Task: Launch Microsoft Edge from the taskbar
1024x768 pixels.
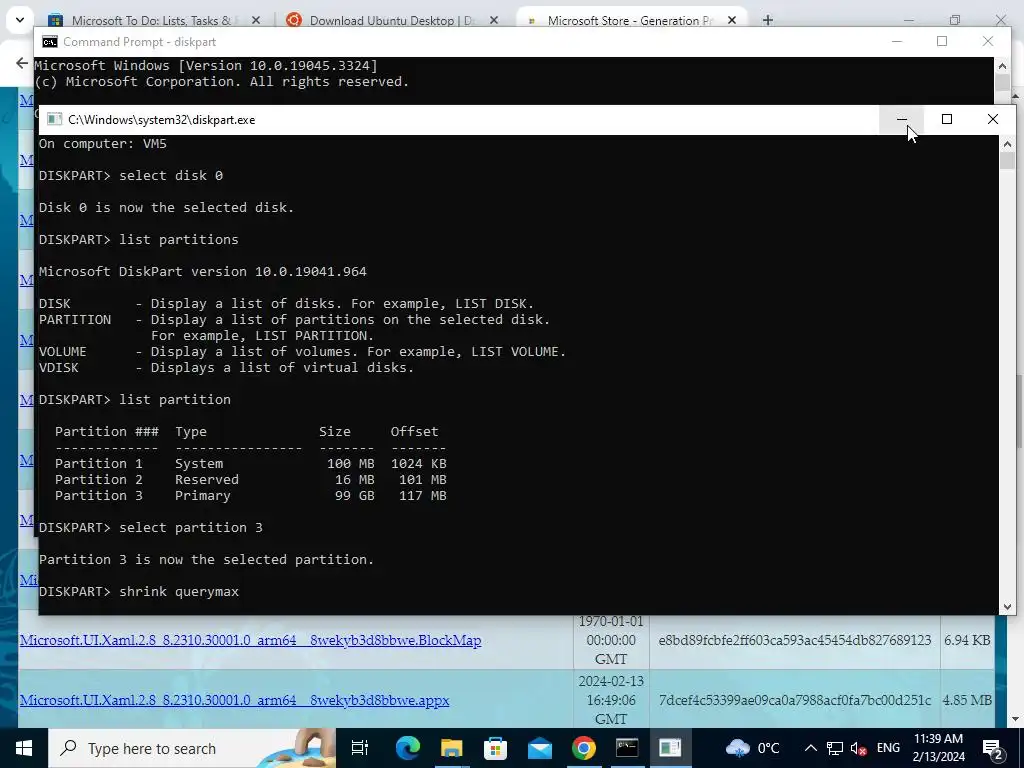Action: (x=408, y=748)
